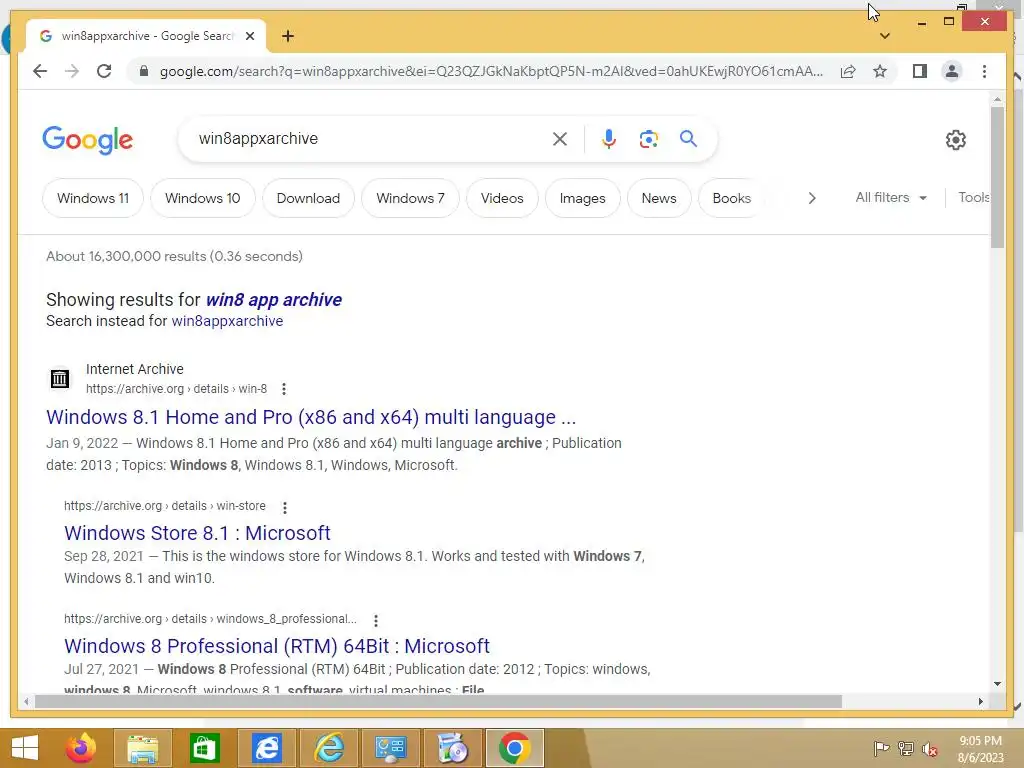Switch to Books results
The image size is (1024, 768).
pyautogui.click(x=731, y=198)
